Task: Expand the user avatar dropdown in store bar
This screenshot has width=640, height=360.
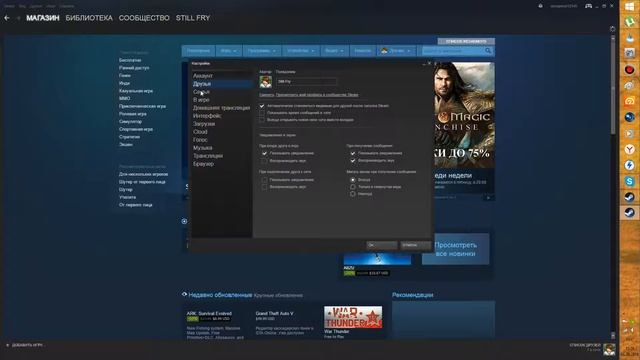Action: click(396, 51)
